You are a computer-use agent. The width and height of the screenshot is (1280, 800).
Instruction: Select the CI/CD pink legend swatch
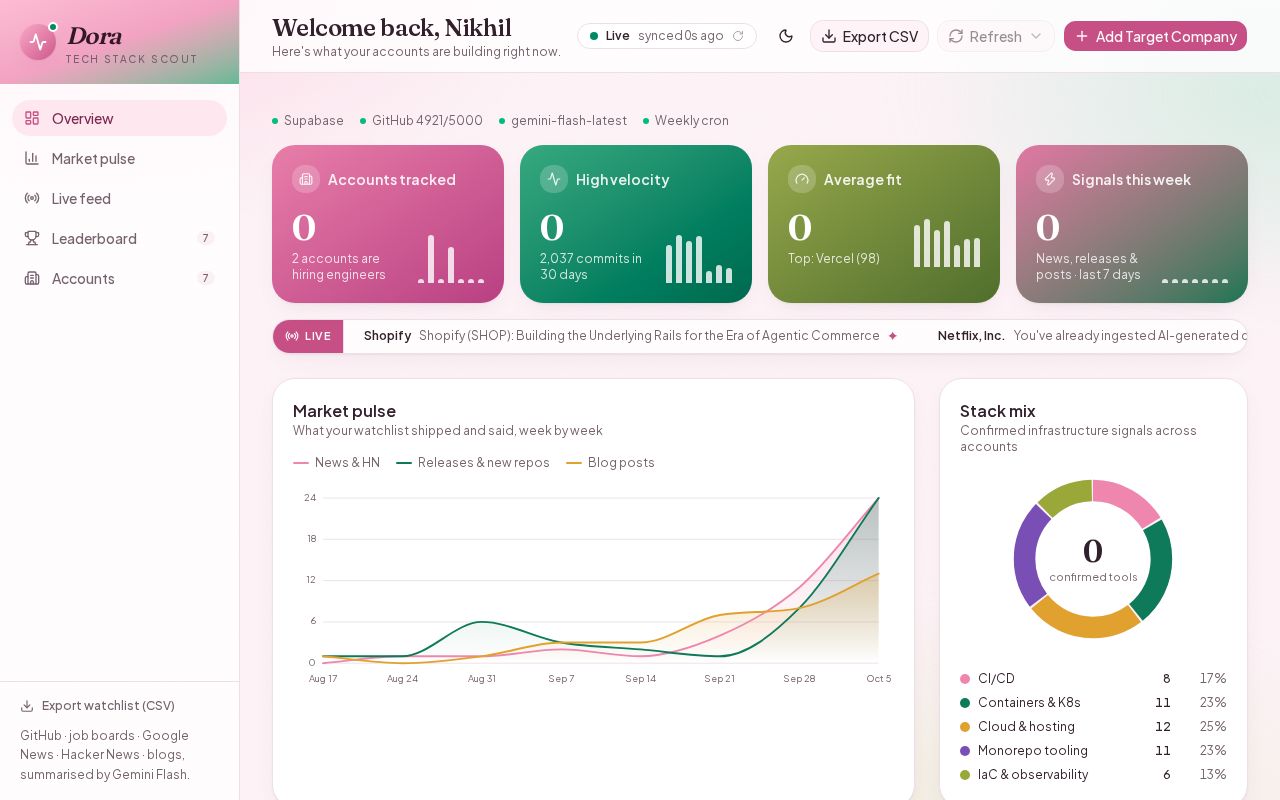(965, 679)
